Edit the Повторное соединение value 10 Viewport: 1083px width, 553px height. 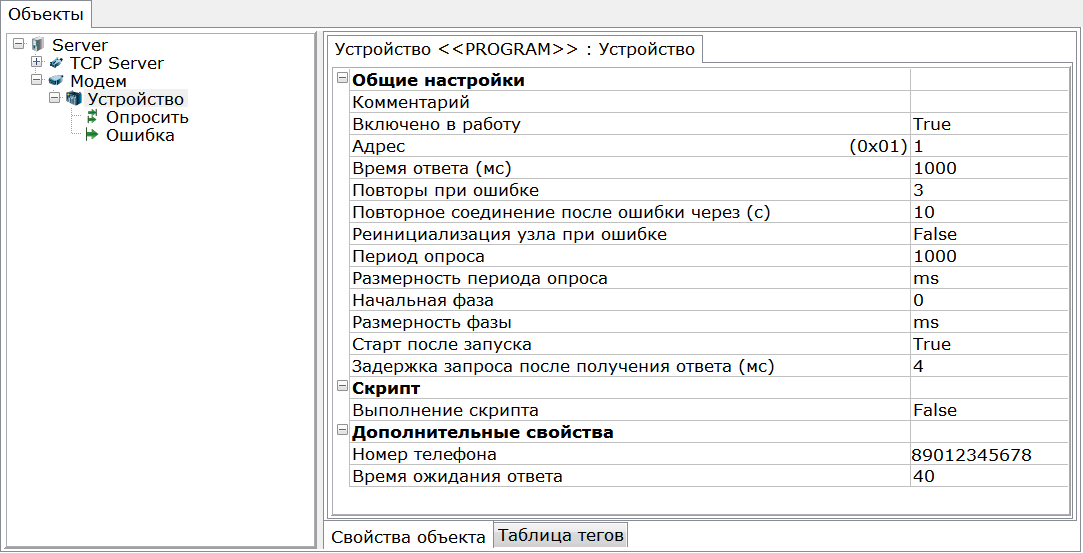988,213
